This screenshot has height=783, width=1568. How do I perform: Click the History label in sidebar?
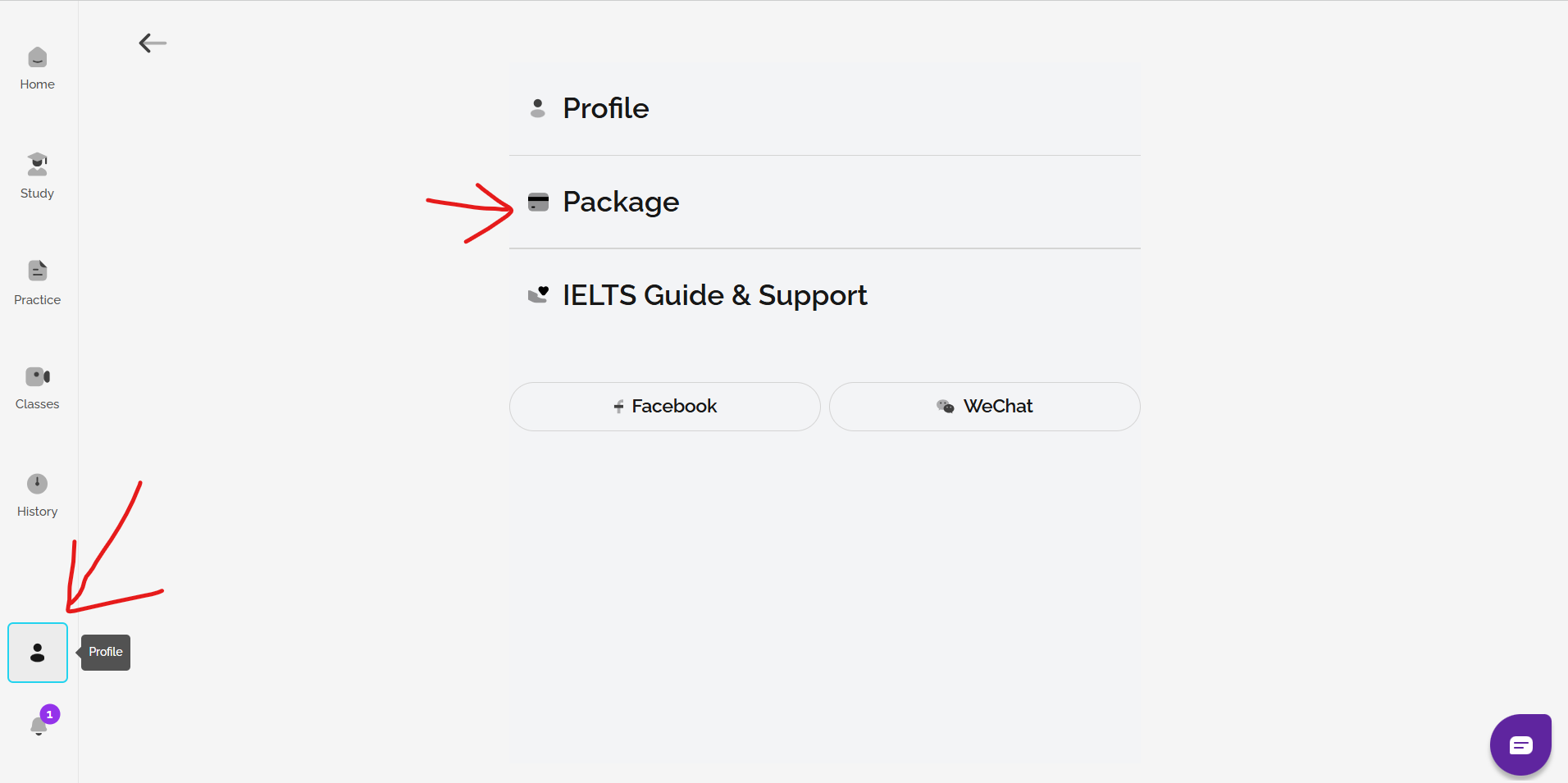coord(38,512)
